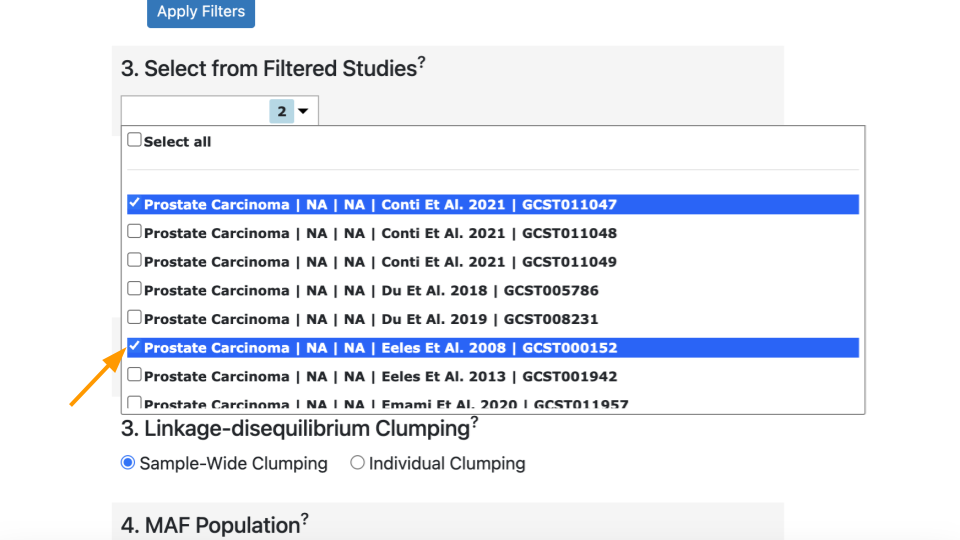The height and width of the screenshot is (540, 960).
Task: Select the Eeles Et Al. 2013 study row
Action: pos(493,376)
